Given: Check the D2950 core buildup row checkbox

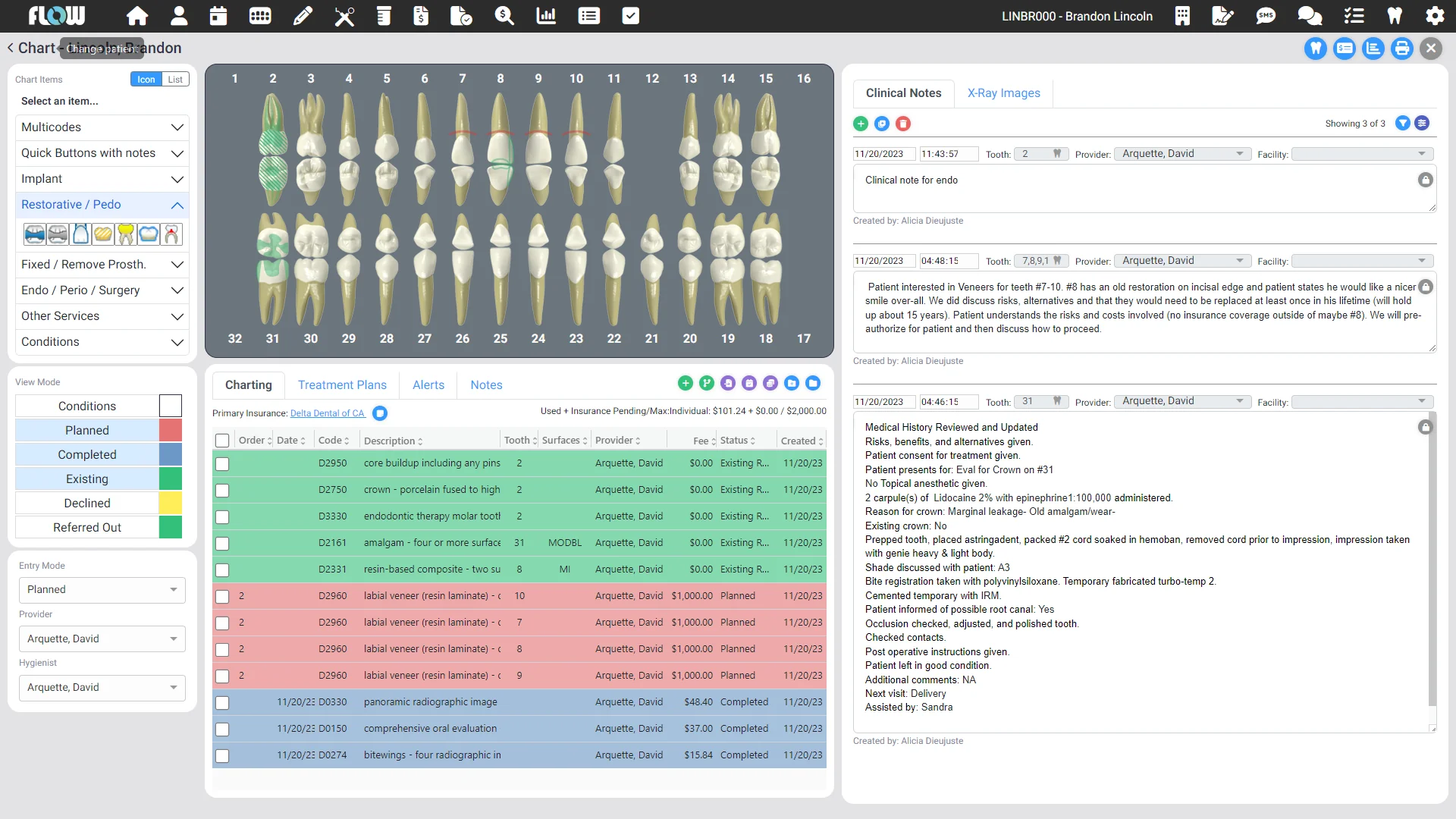Looking at the screenshot, I should [222, 464].
